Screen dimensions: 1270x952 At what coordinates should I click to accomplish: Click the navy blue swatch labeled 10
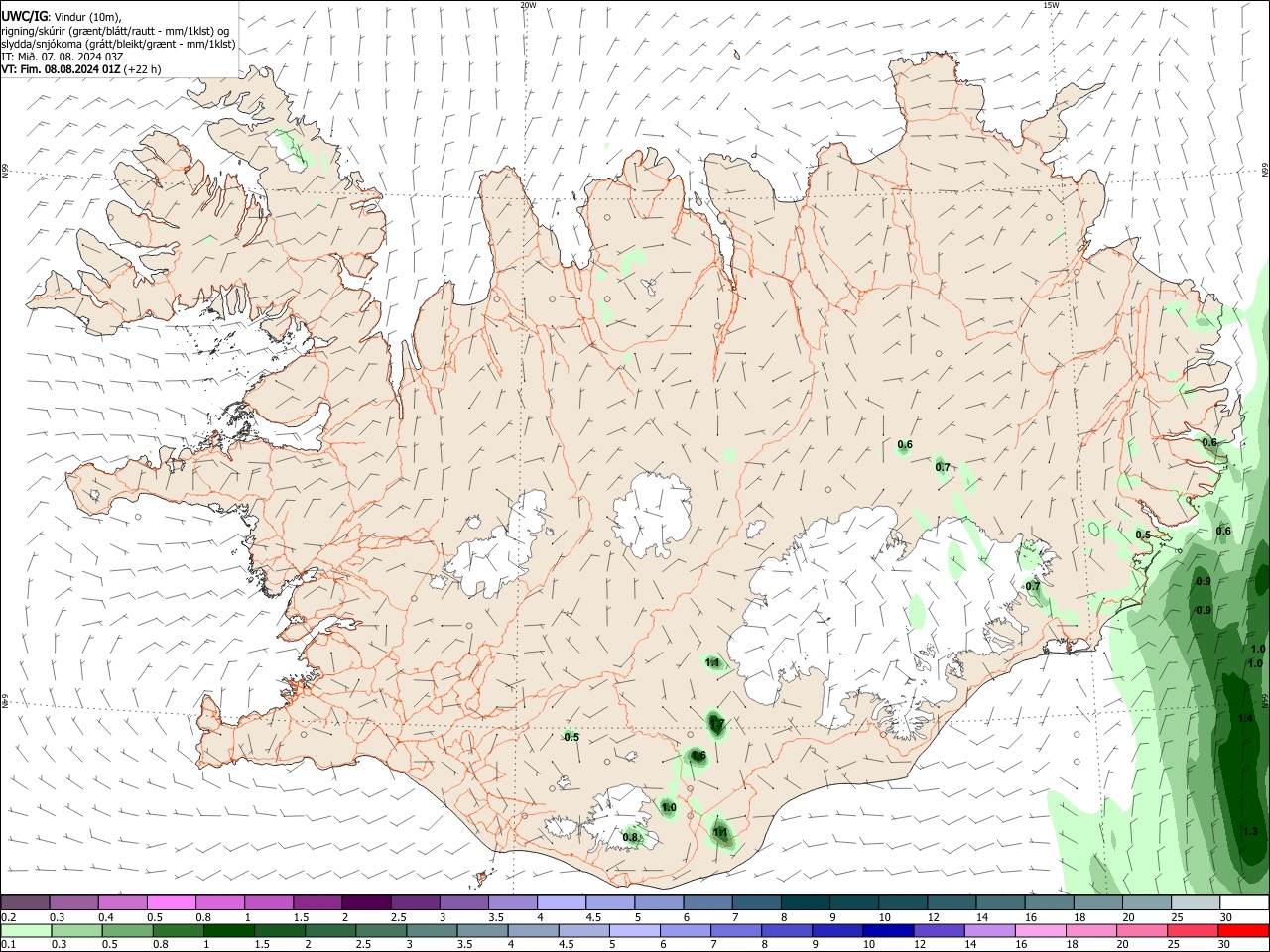pos(887,930)
